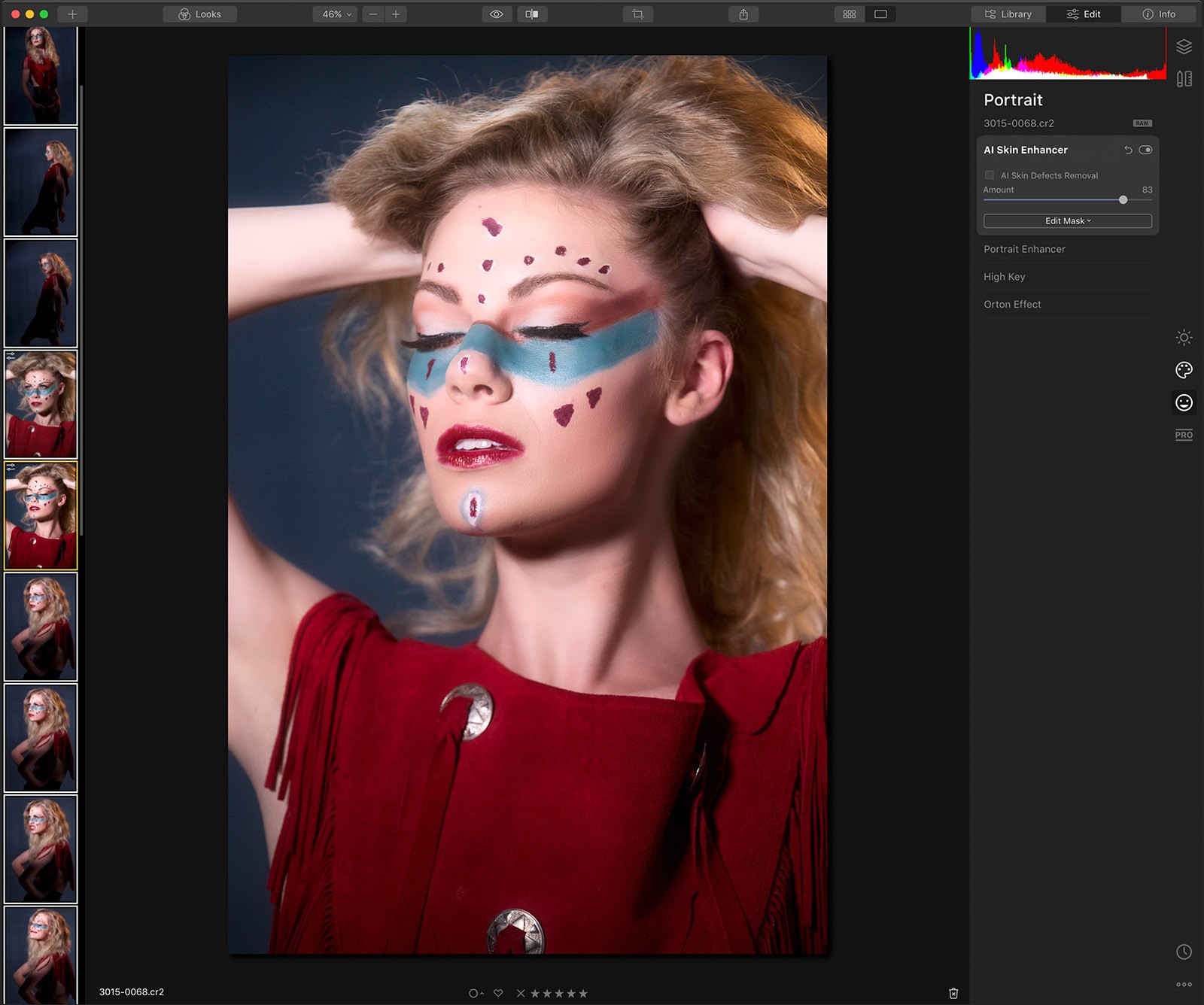The height and width of the screenshot is (1005, 1204).
Task: Open the crop tool
Action: click(638, 14)
